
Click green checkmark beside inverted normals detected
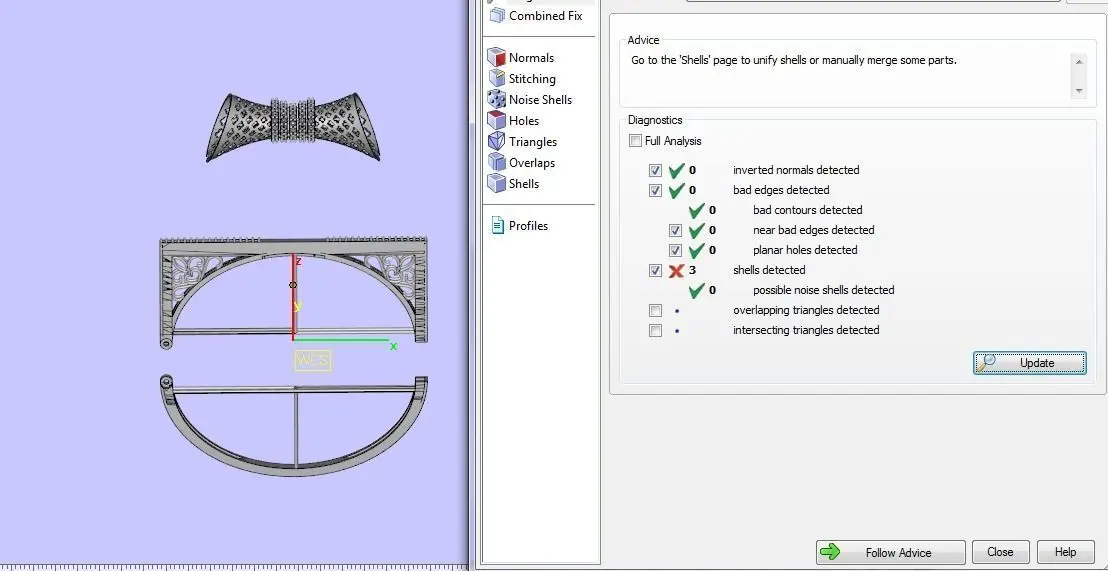[x=677, y=170]
